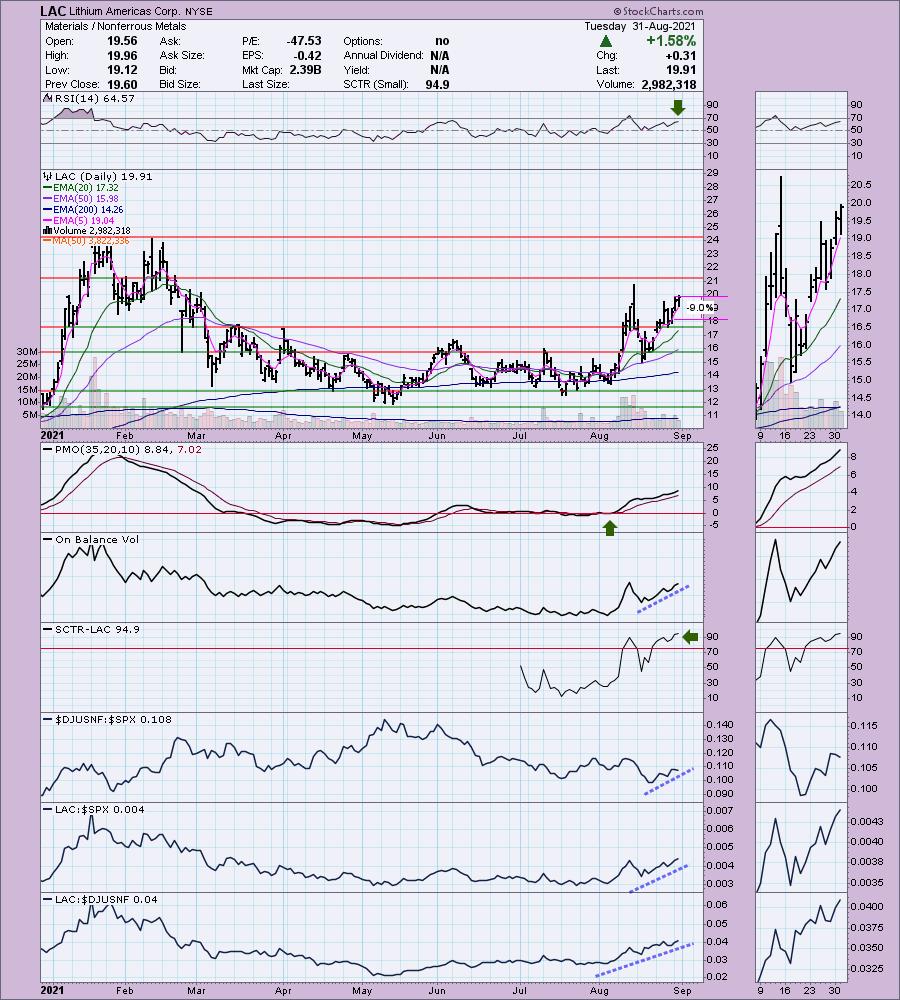Screen dimensions: 900x1000
Task: Click the navy EMA(200) legend line swatch
Action: click(47, 209)
